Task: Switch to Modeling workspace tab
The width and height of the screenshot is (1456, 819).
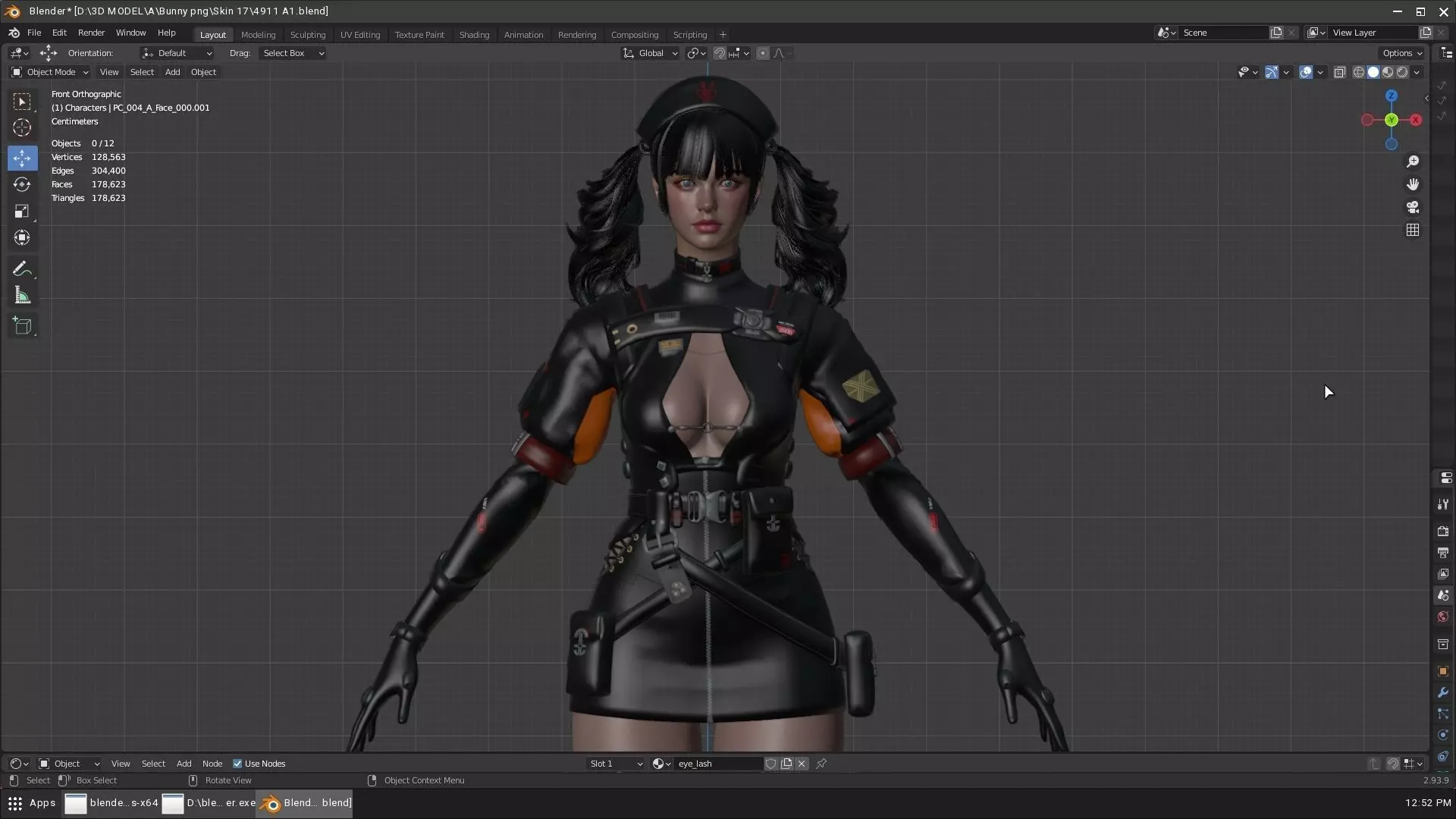Action: (x=258, y=35)
